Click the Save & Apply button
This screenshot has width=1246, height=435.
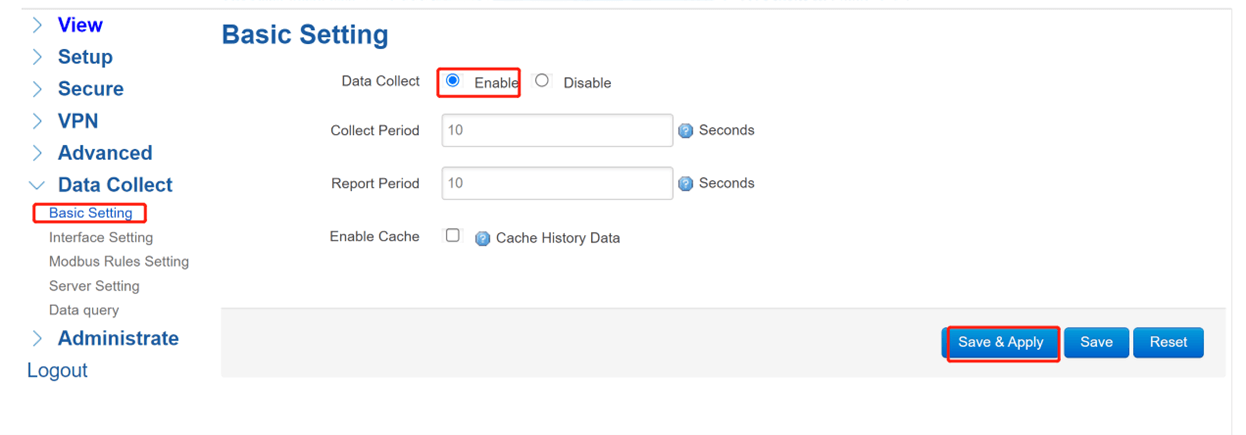1001,342
